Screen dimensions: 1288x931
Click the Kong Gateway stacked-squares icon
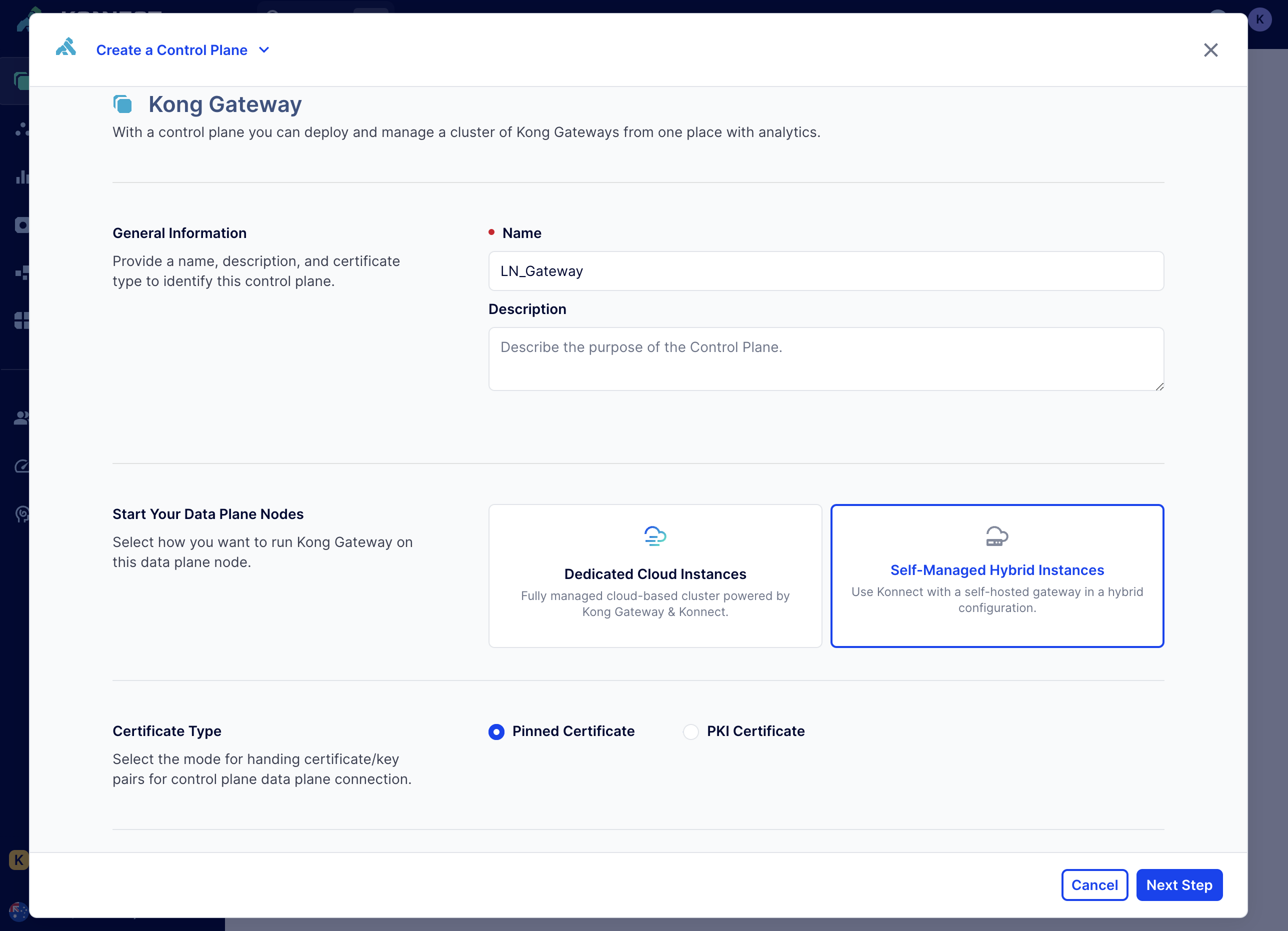coord(122,104)
